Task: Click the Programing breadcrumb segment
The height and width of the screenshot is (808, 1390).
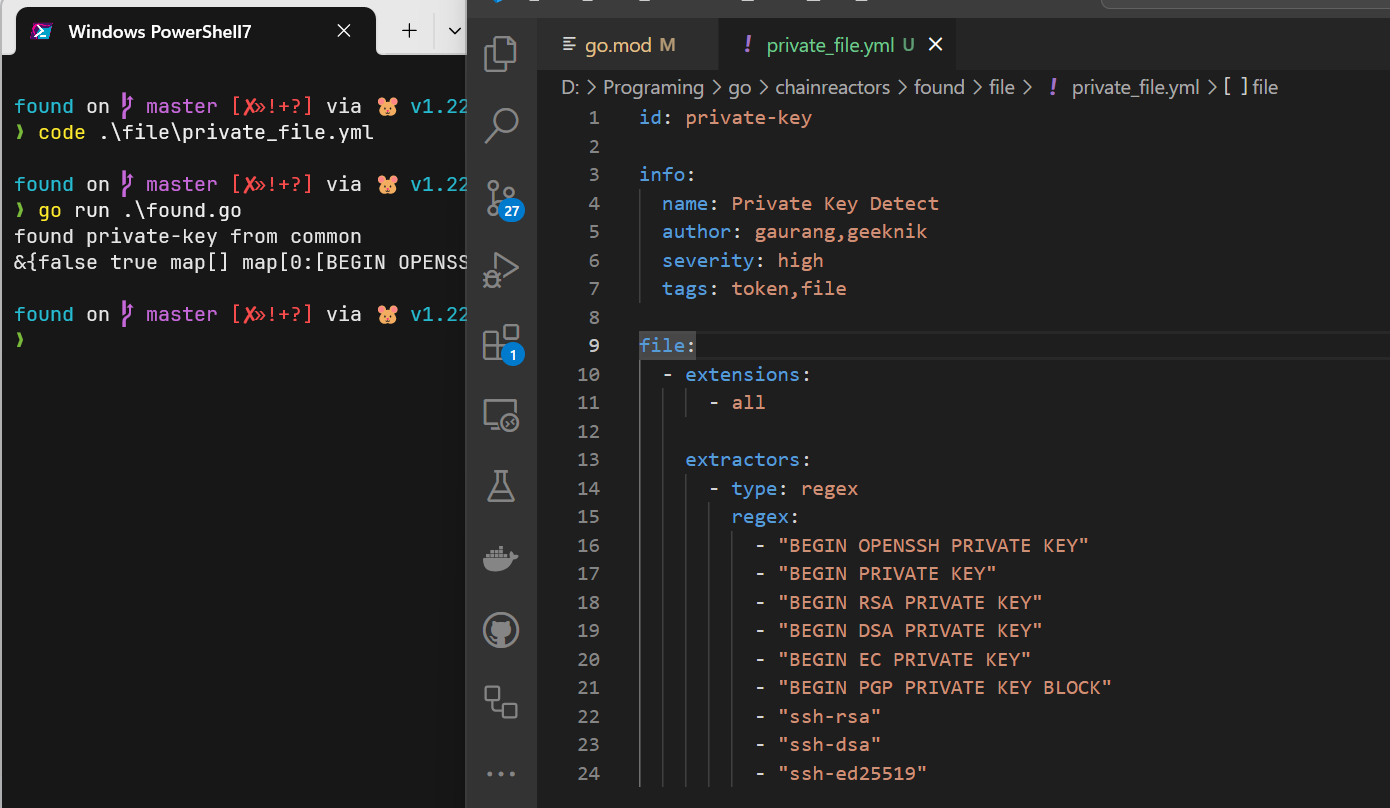Action: pyautogui.click(x=653, y=87)
